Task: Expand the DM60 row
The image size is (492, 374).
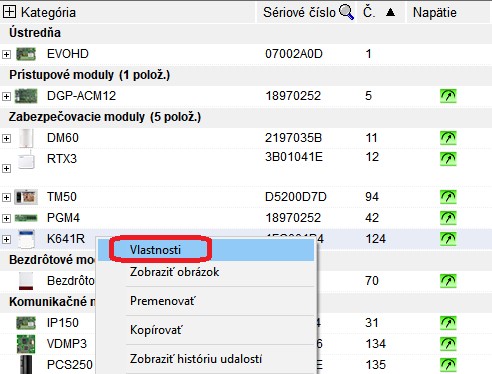Action: pos(6,138)
